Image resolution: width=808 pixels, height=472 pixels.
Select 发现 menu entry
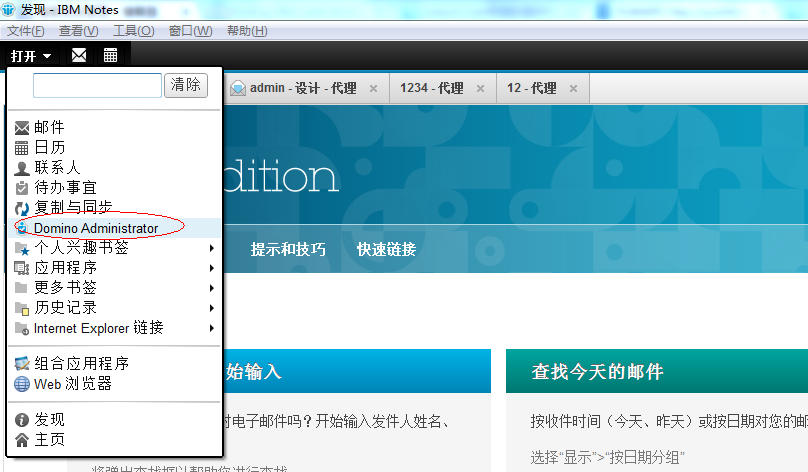point(114,420)
